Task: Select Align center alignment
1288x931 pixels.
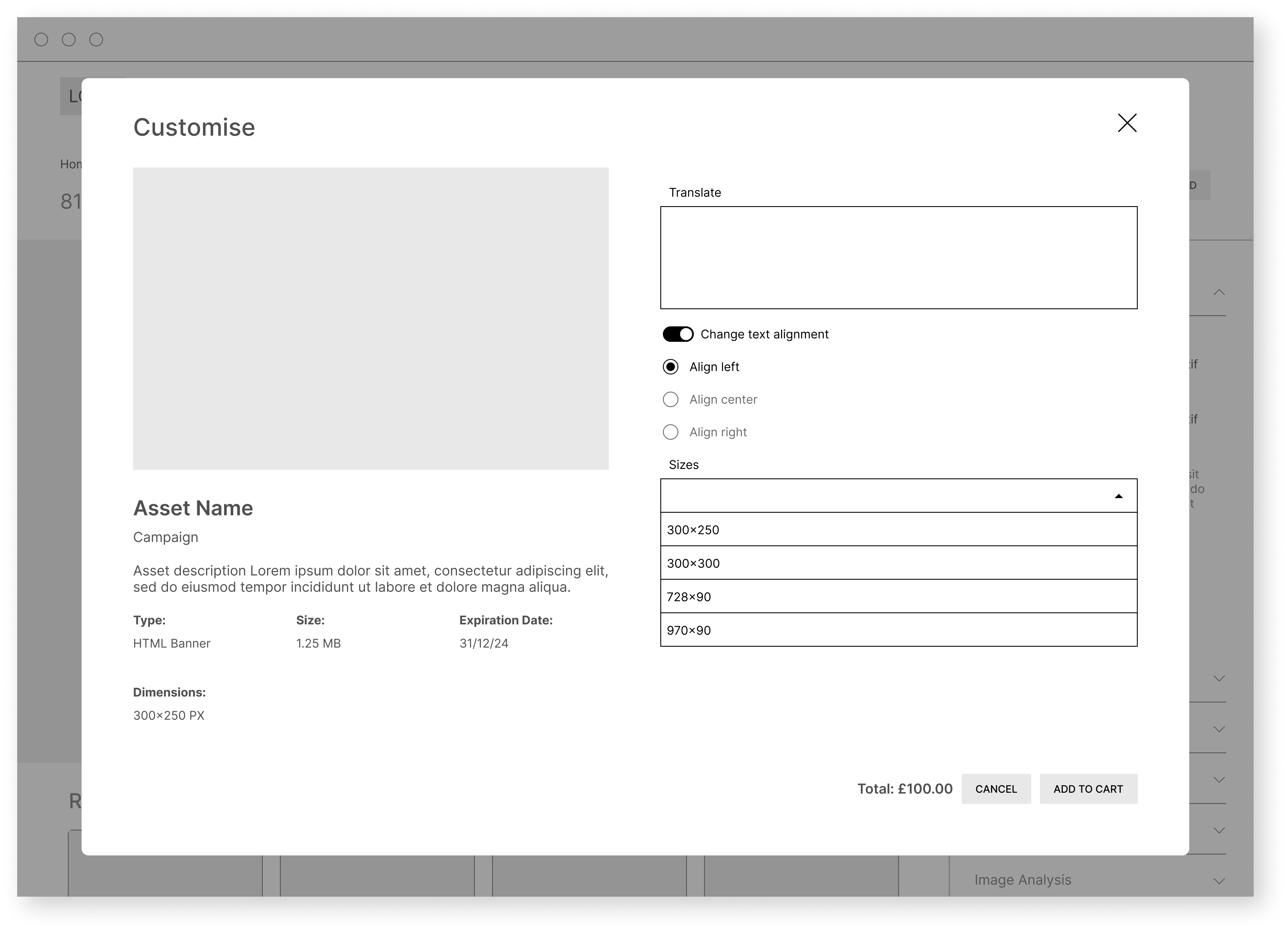Action: (670, 399)
